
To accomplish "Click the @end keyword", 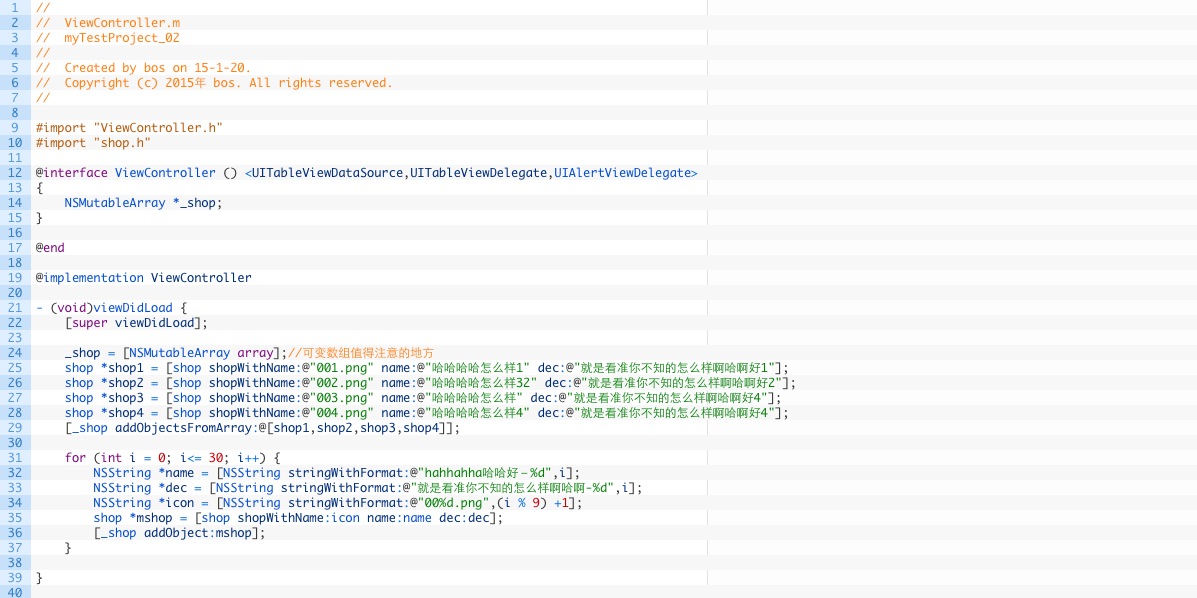I will click(x=50, y=247).
